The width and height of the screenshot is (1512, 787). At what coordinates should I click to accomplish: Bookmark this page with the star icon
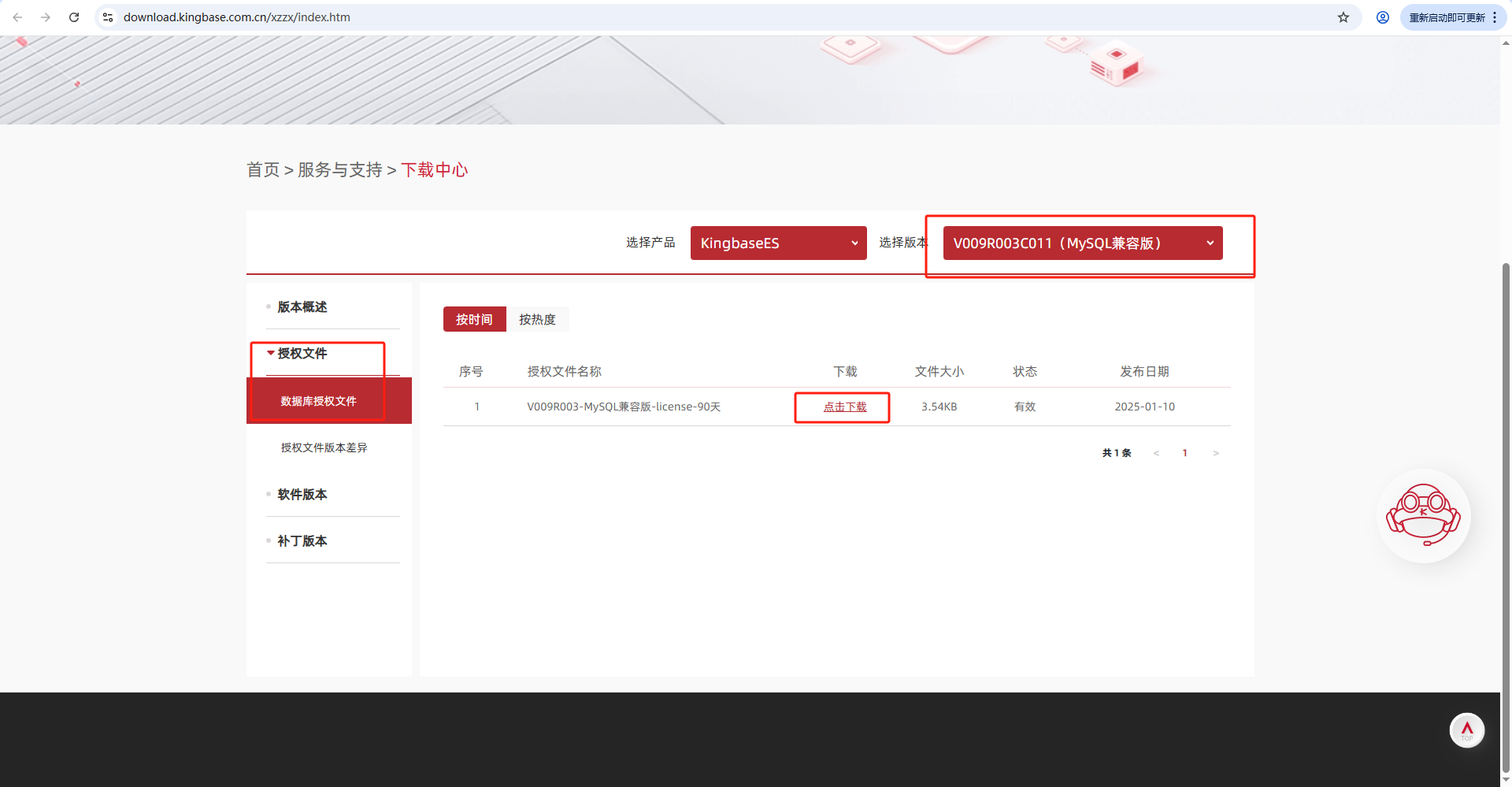tap(1343, 17)
